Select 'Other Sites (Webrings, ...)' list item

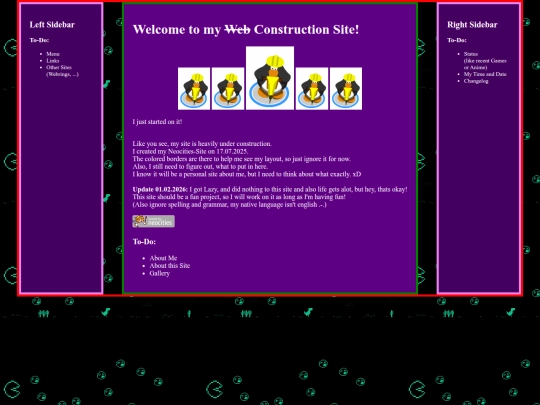pos(62,71)
